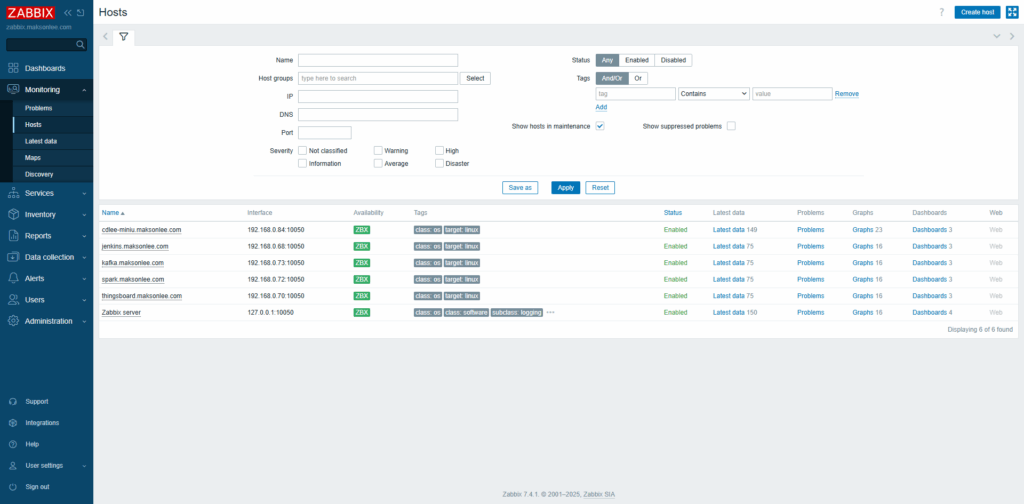1024x504 pixels.
Task: Click the Administration gear icon
Action: pos(13,321)
